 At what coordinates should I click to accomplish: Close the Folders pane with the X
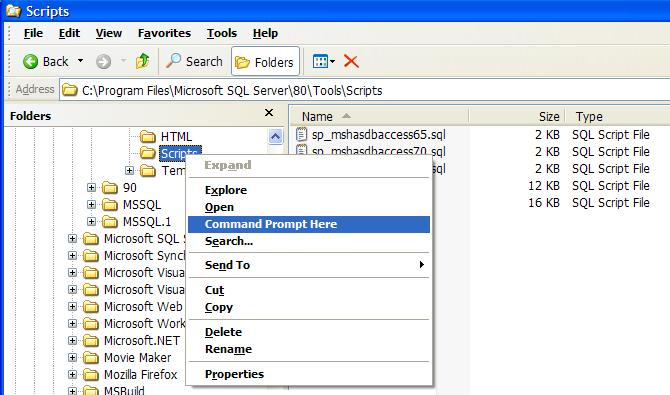tap(269, 112)
